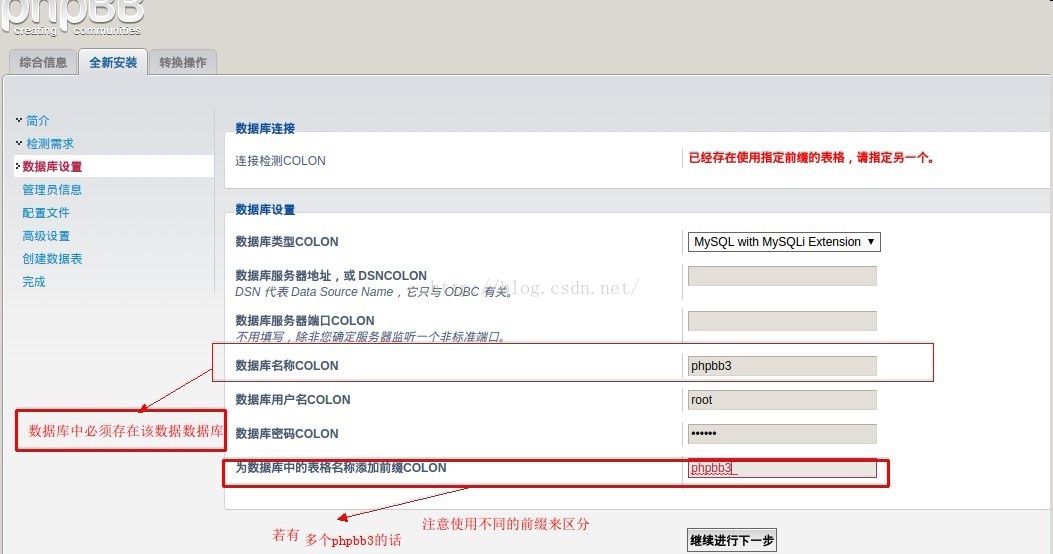
Task: Click the database name field containing phpbb3
Action: click(782, 366)
